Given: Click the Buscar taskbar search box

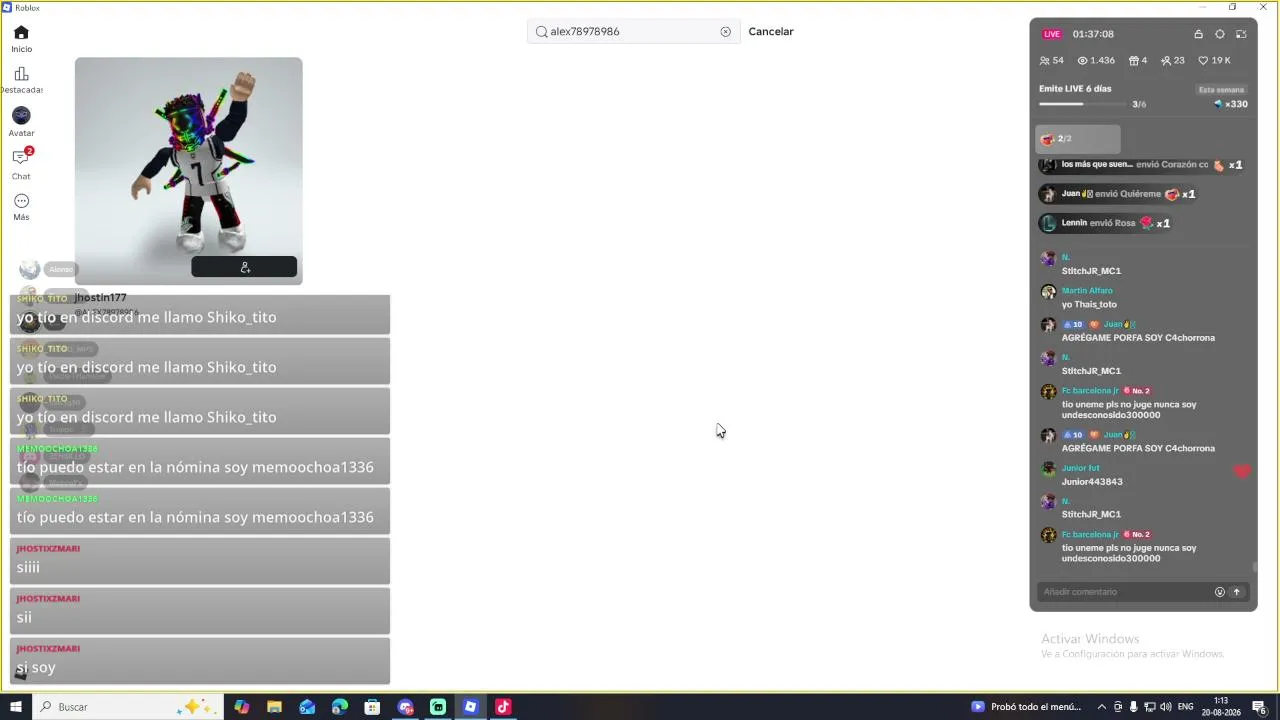Looking at the screenshot, I should pyautogui.click(x=129, y=707).
